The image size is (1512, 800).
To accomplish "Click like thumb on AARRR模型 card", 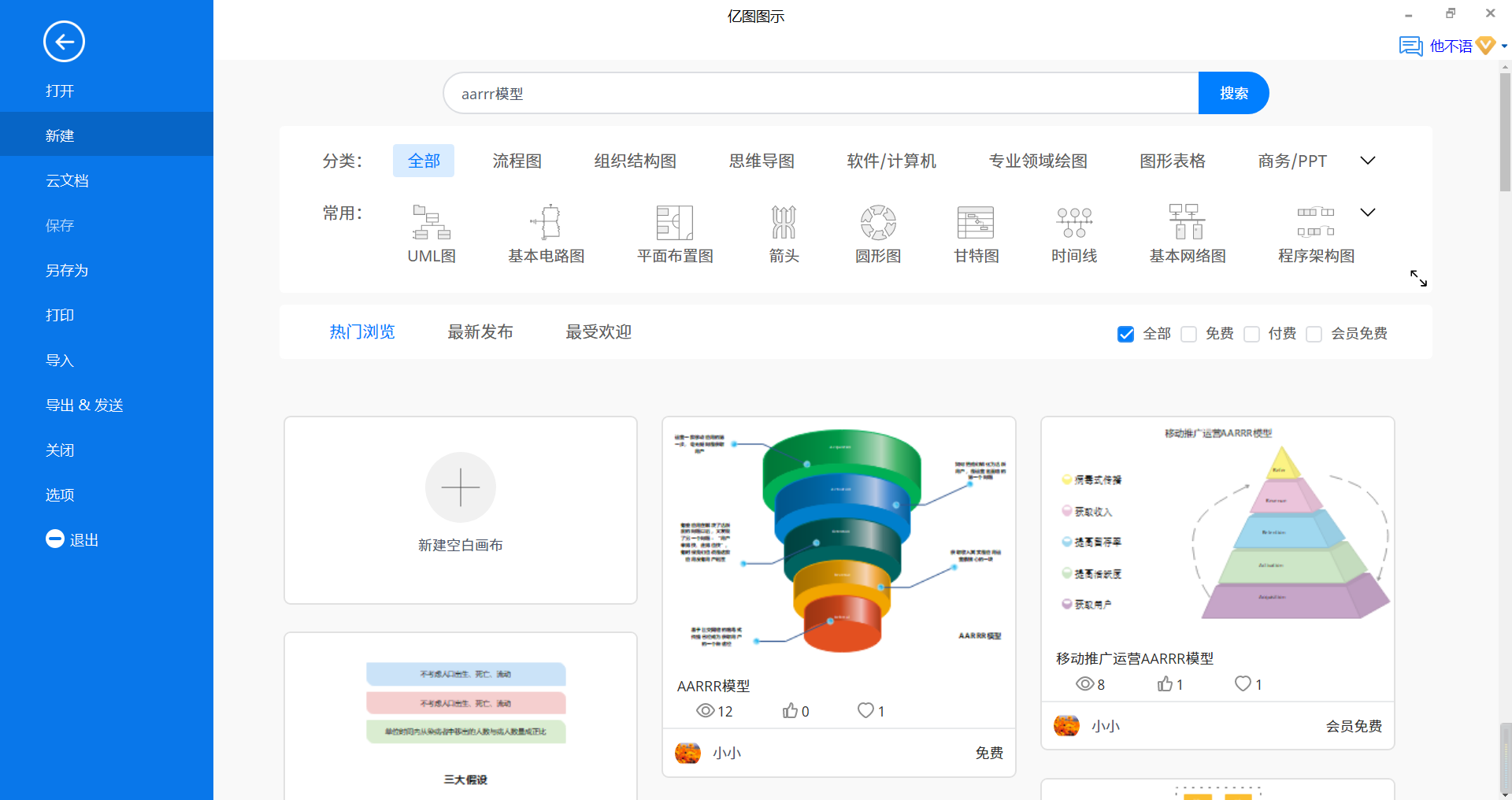I will pyautogui.click(x=790, y=710).
